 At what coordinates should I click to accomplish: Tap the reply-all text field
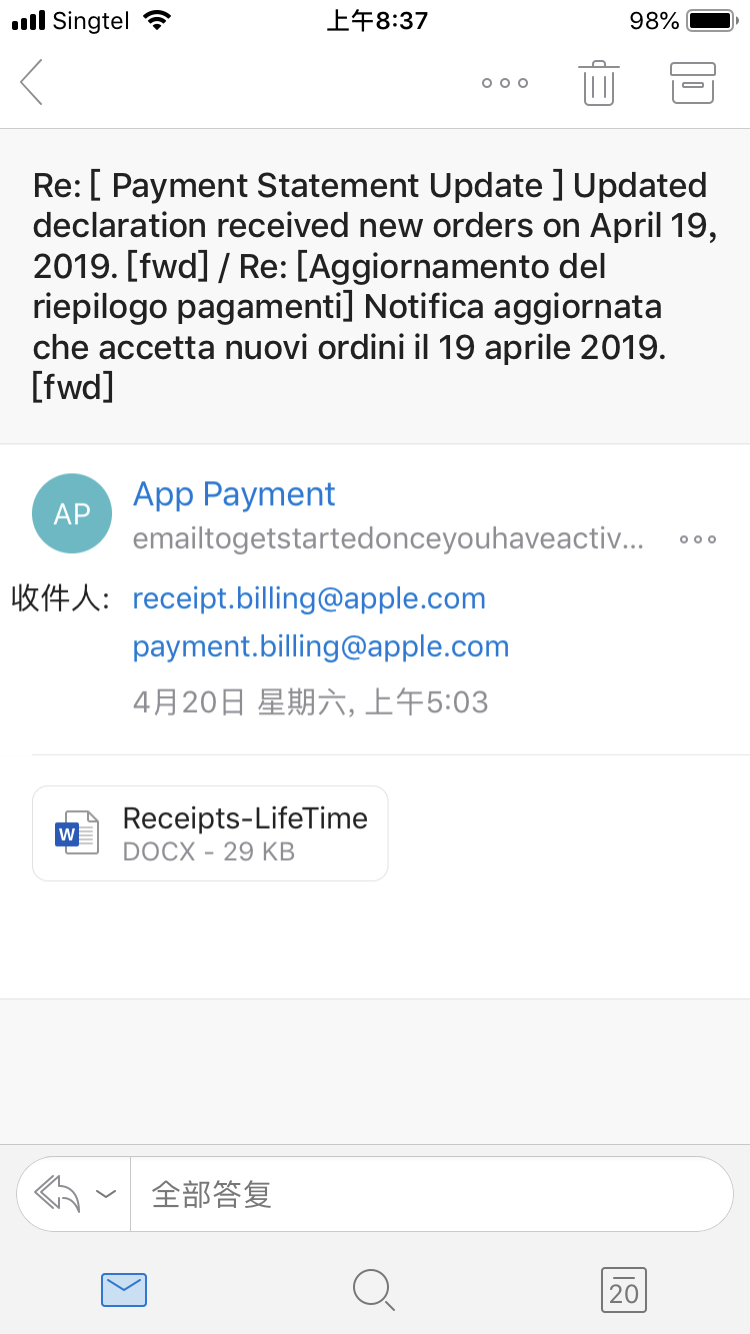point(430,1194)
